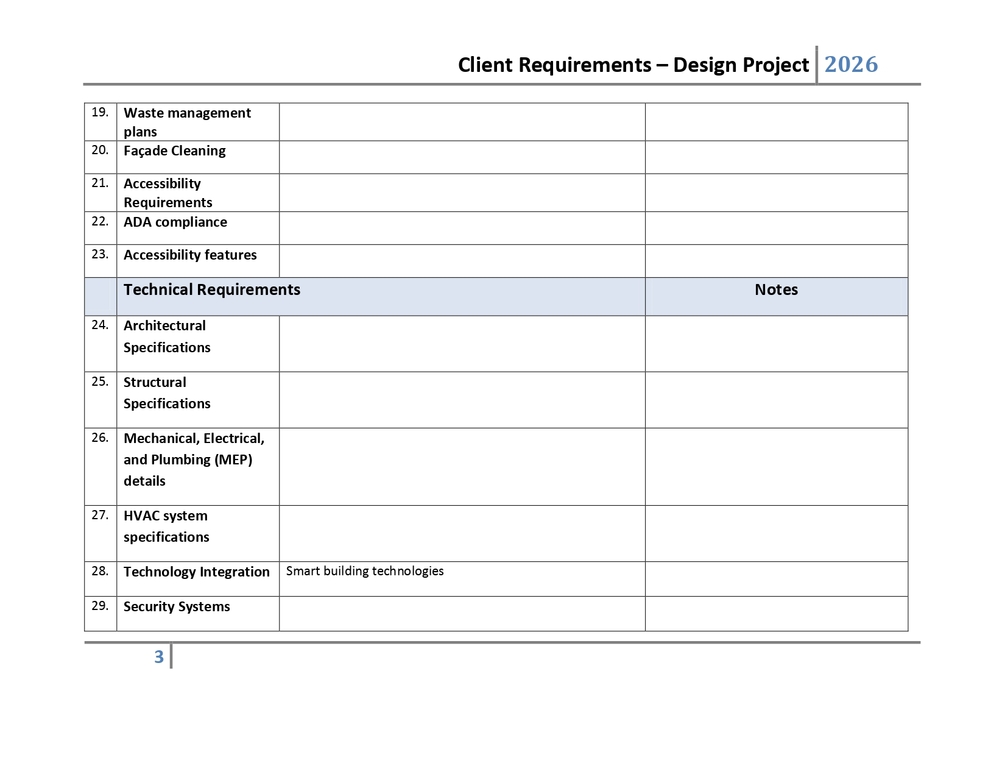Select the 'Structural Specifications' cell
The image size is (1005, 777).
198,400
